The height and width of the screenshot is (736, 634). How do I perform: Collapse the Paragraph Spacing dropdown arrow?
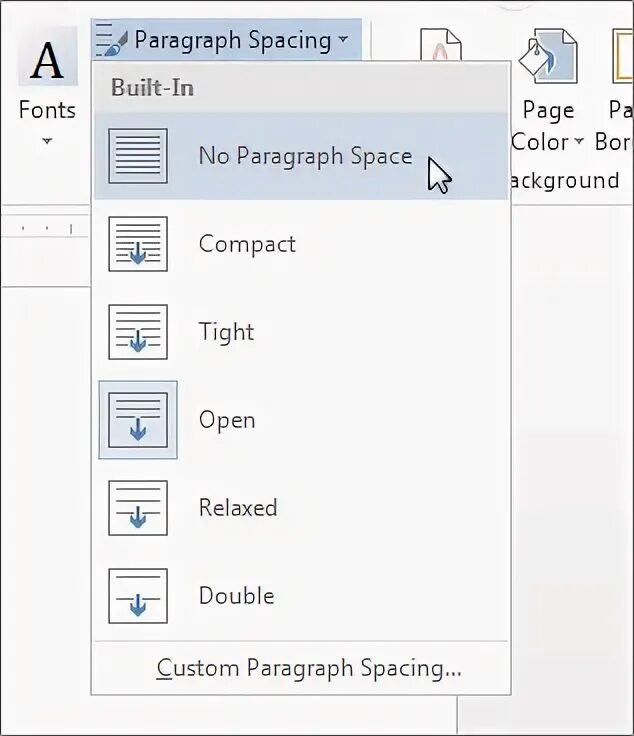tap(344, 39)
